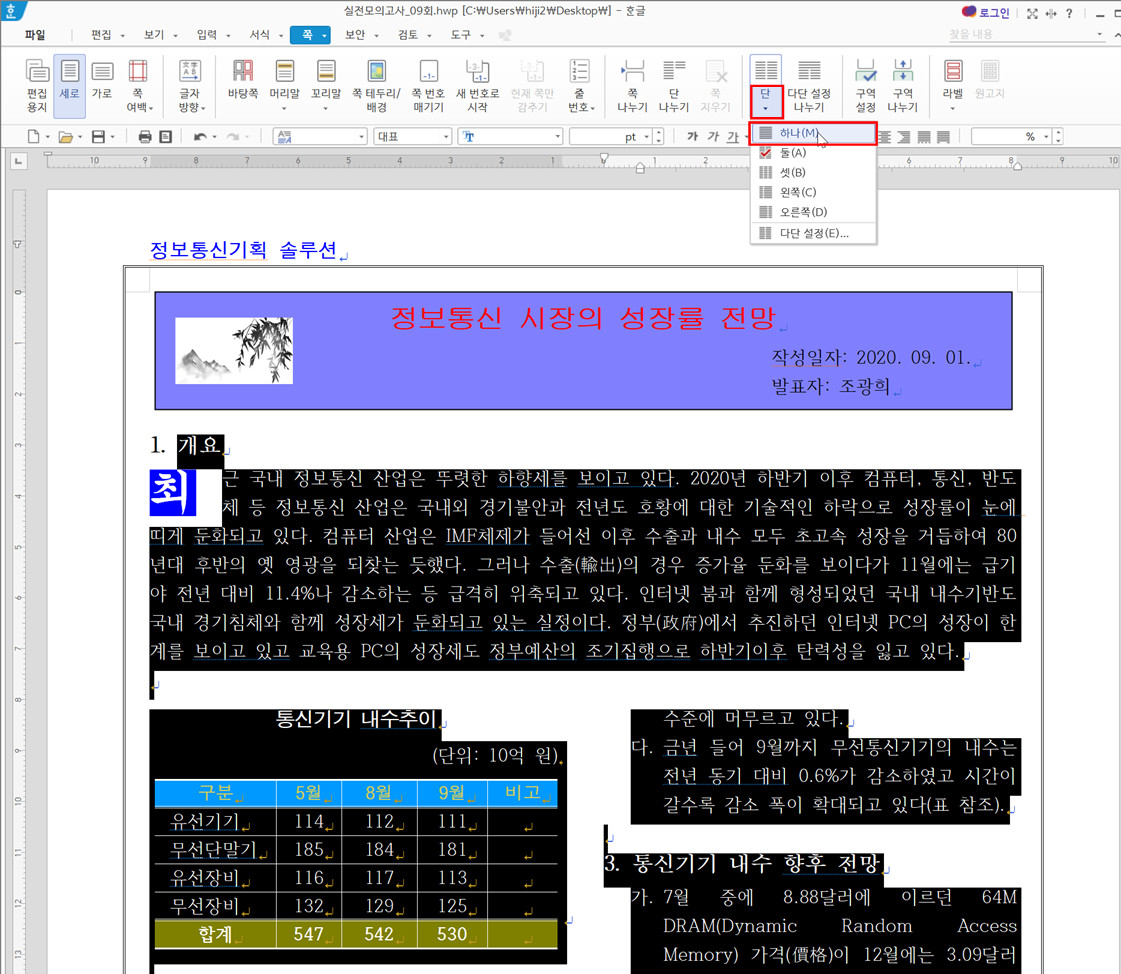Image resolution: width=1121 pixels, height=974 pixels.
Task: Open the 머리말 header dropdown
Action: (x=285, y=86)
